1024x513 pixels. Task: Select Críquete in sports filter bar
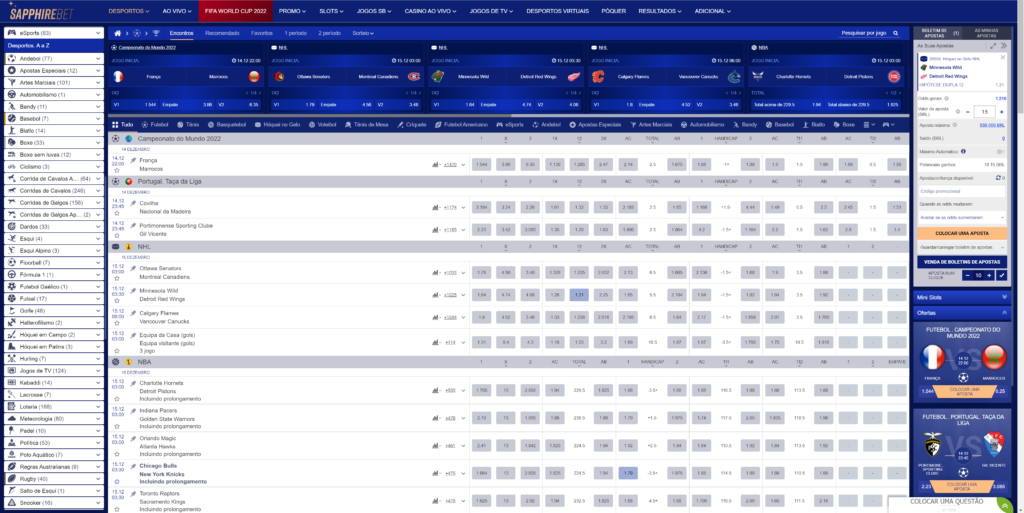pyautogui.click(x=411, y=124)
